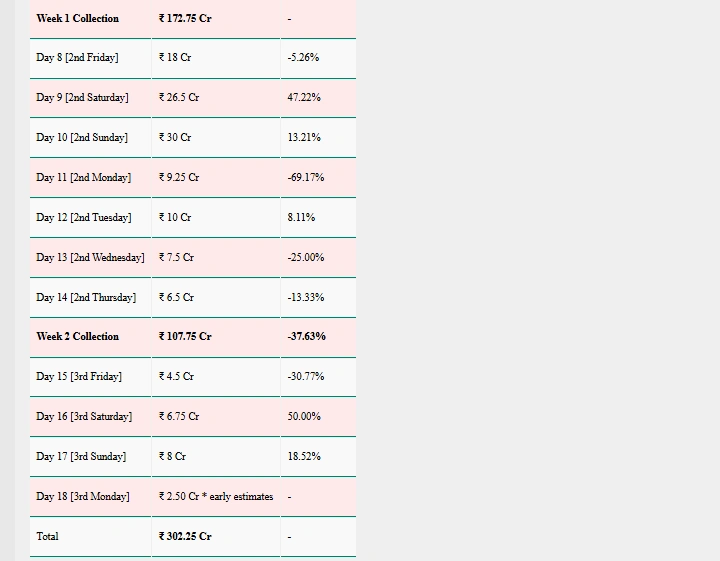The width and height of the screenshot is (720, 561).
Task: Click the Day 17 [3rd Sunday] cell
Action: click(x=81, y=456)
